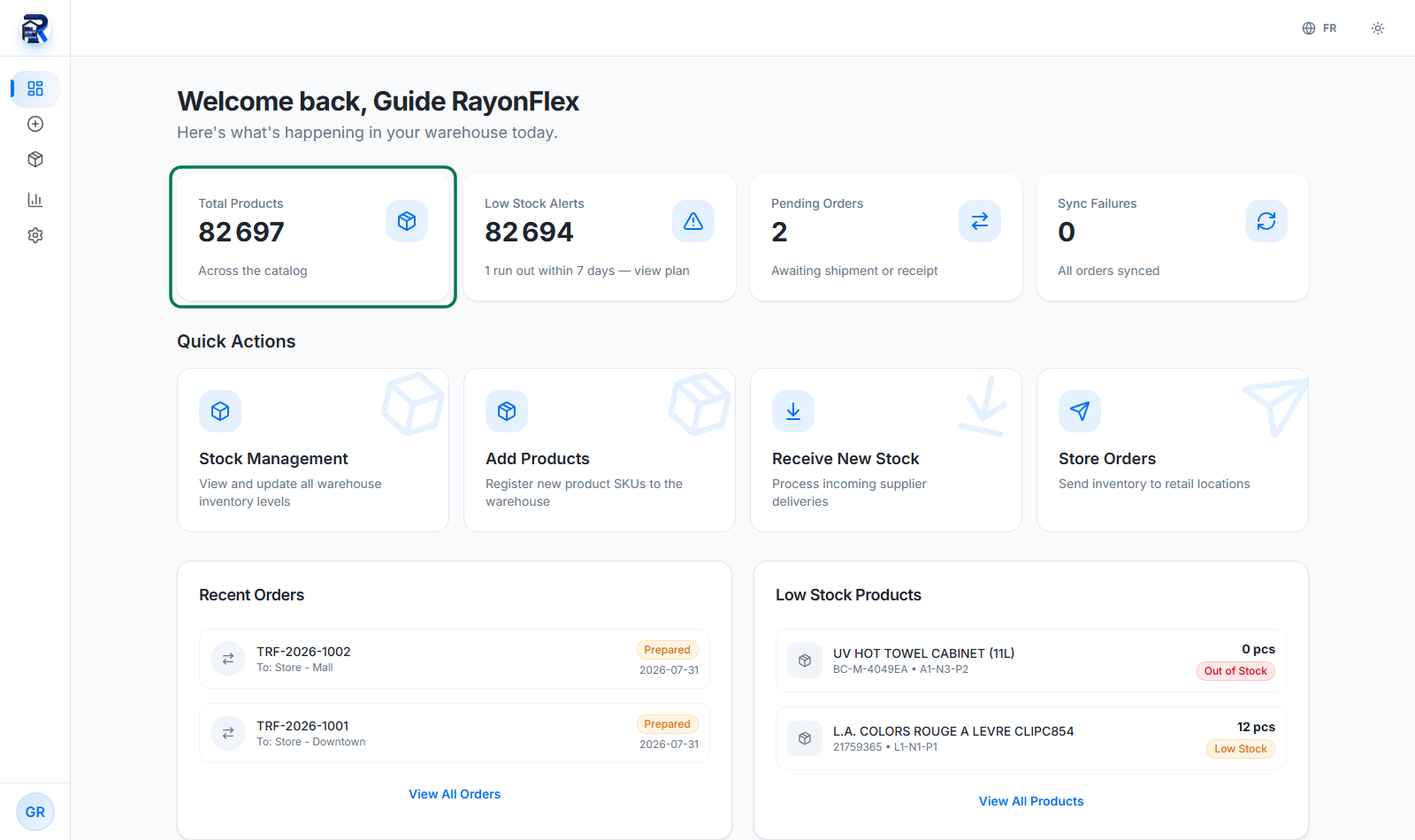The width and height of the screenshot is (1415, 840).
Task: Select the Total Products card
Action: tap(313, 237)
